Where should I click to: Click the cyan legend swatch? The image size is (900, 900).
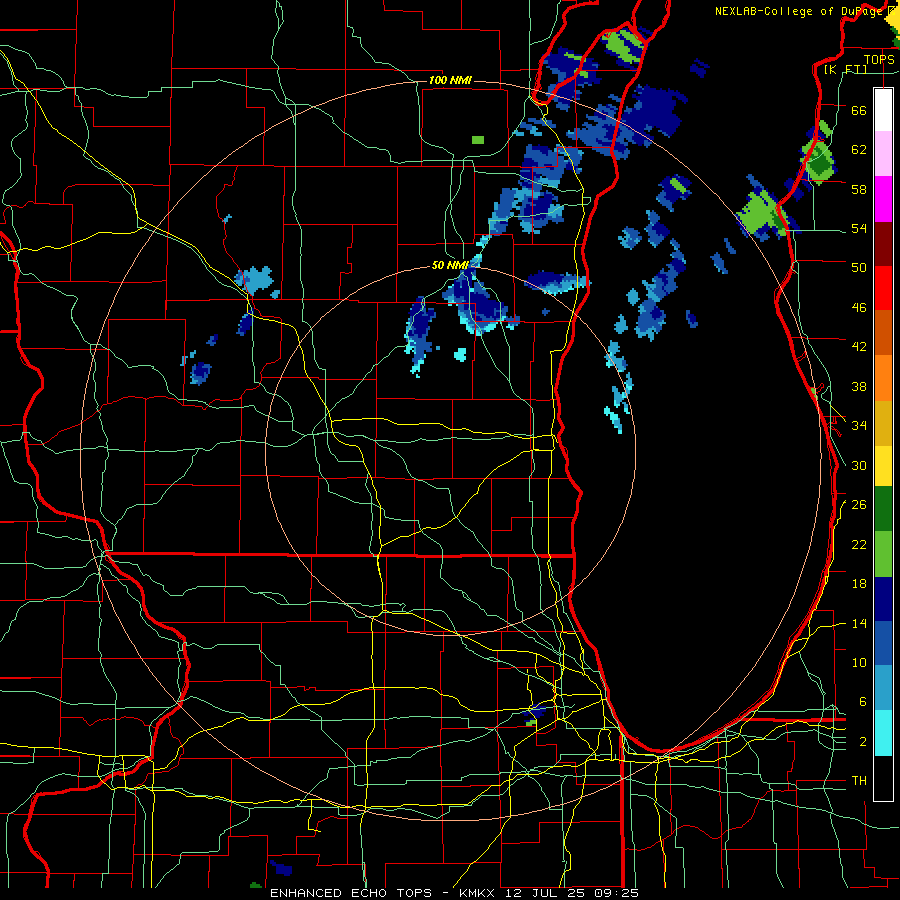(883, 733)
